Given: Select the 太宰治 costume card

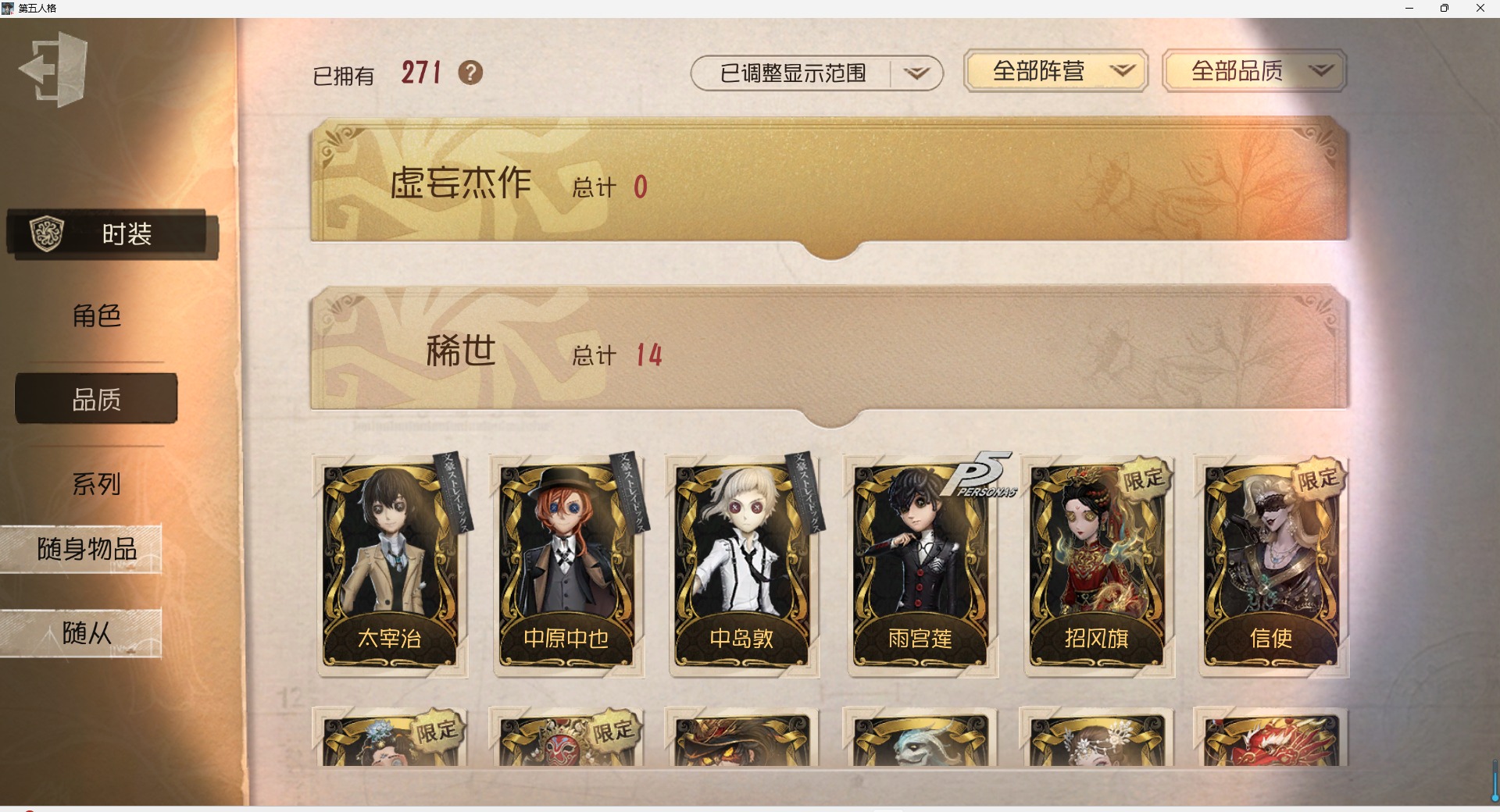Looking at the screenshot, I should coord(391,566).
